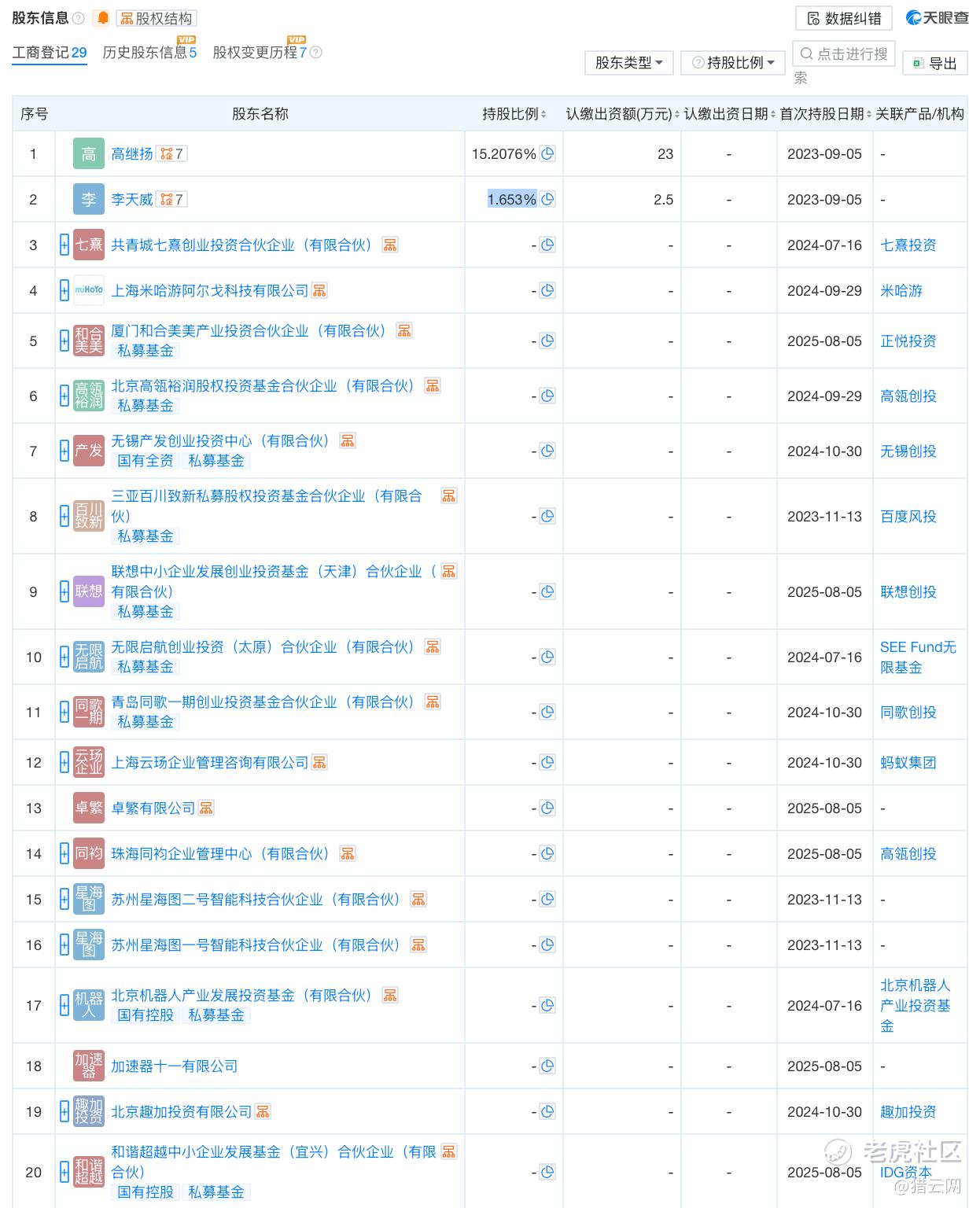Switch to the 股权变更历程 tab
Screen dimensions: 980x1208
pyautogui.click(x=260, y=53)
